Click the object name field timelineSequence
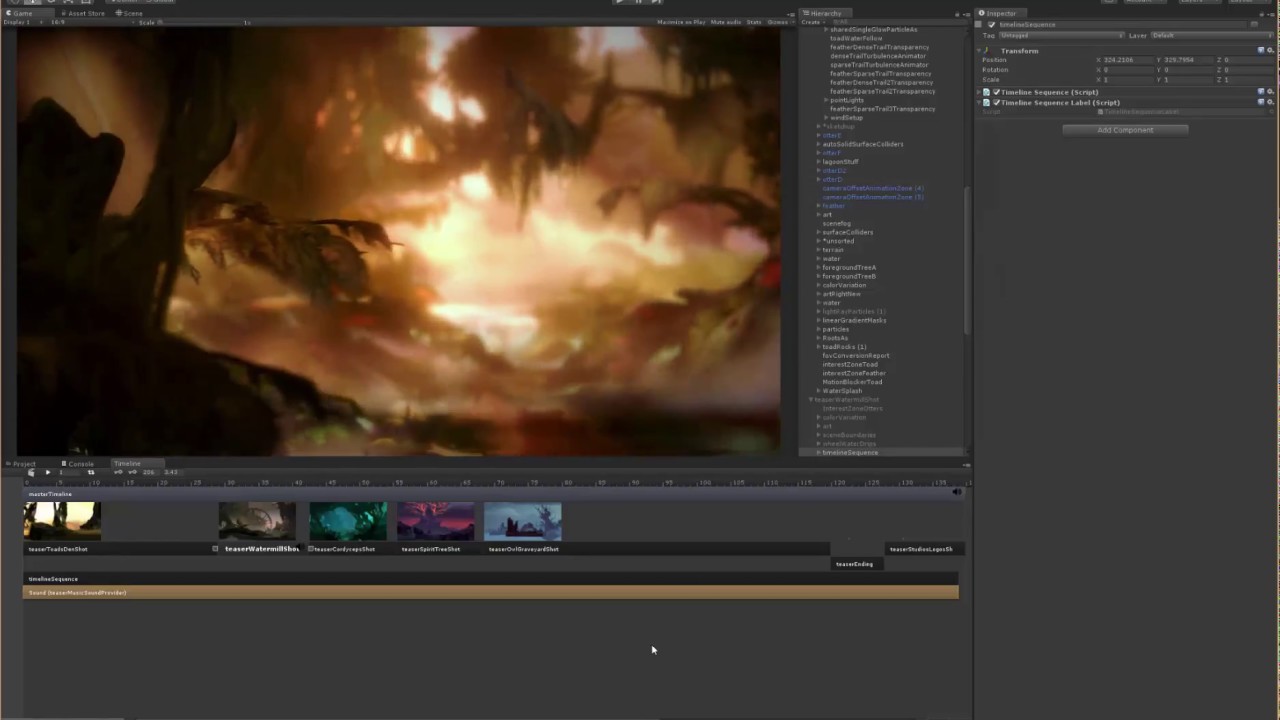The width and height of the screenshot is (1280, 720). pos(1122,25)
